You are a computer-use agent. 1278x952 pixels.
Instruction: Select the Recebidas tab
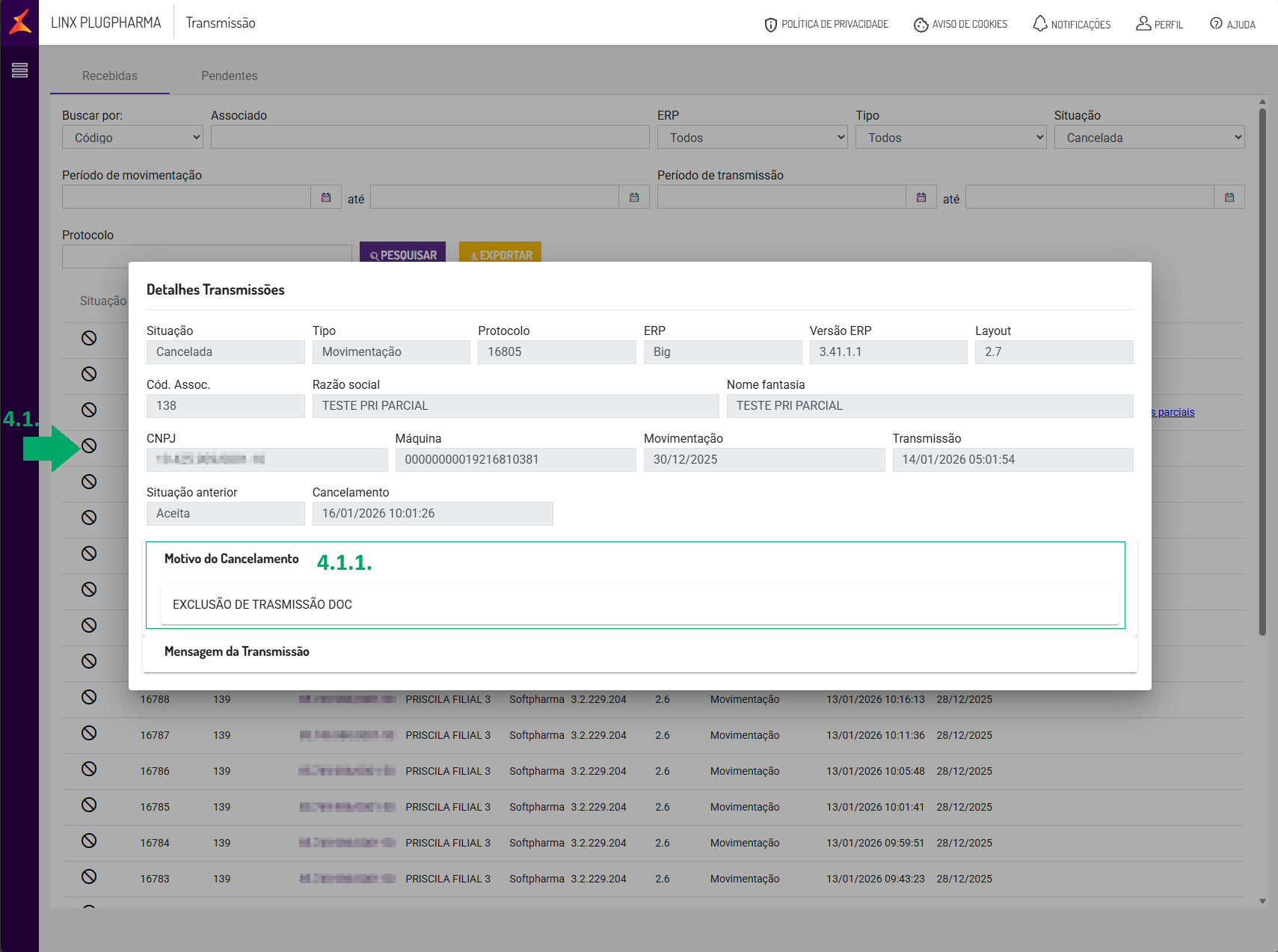tap(110, 76)
